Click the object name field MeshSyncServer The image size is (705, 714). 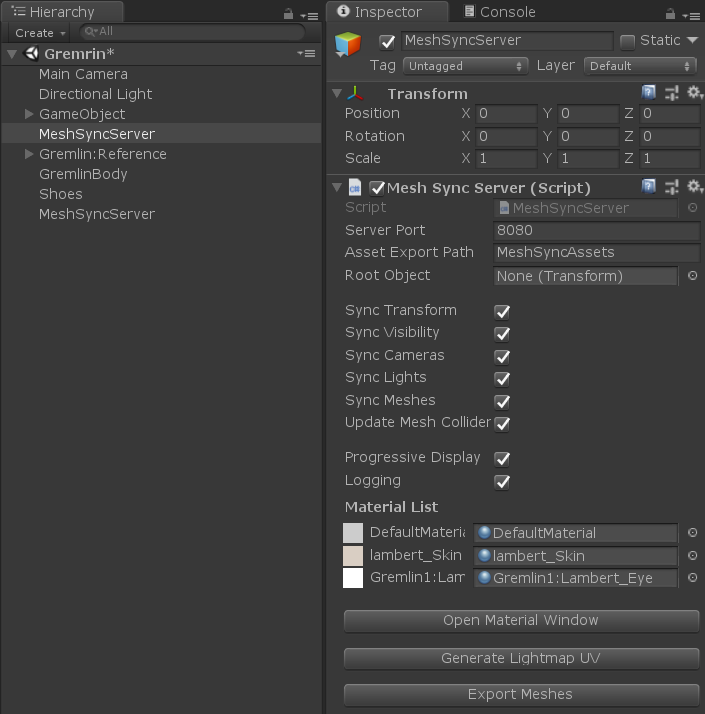coord(507,41)
